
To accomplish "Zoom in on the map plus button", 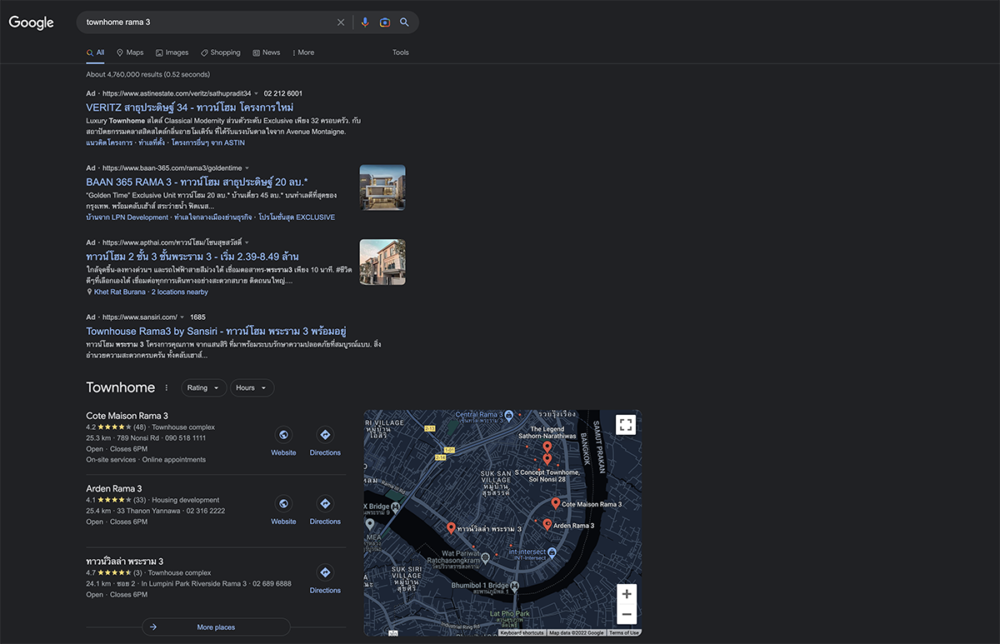I will pyautogui.click(x=626, y=594).
